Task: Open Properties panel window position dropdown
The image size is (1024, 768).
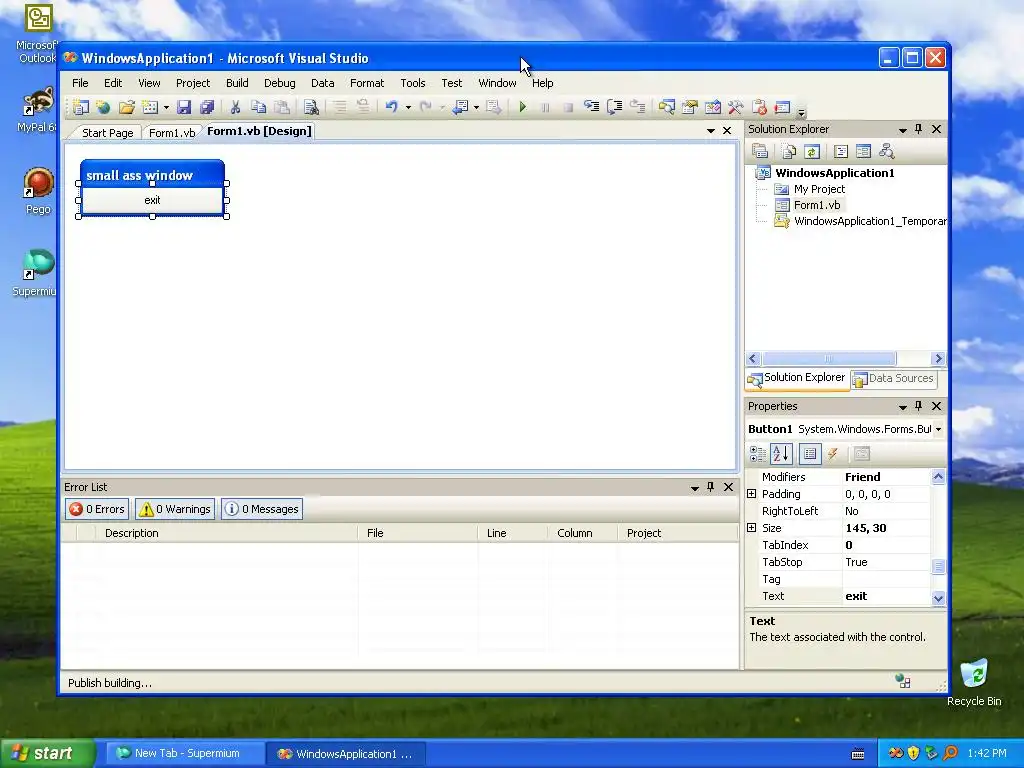Action: coord(903,407)
